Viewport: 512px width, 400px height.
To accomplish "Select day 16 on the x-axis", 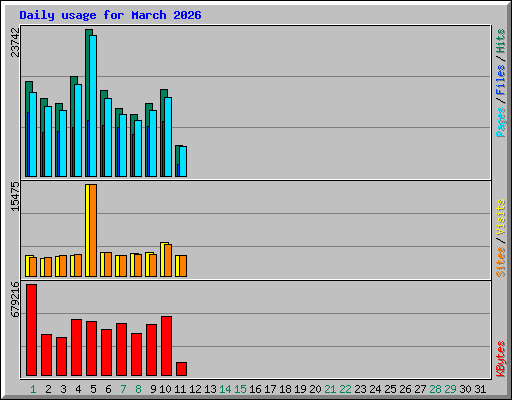I will pos(255,389).
